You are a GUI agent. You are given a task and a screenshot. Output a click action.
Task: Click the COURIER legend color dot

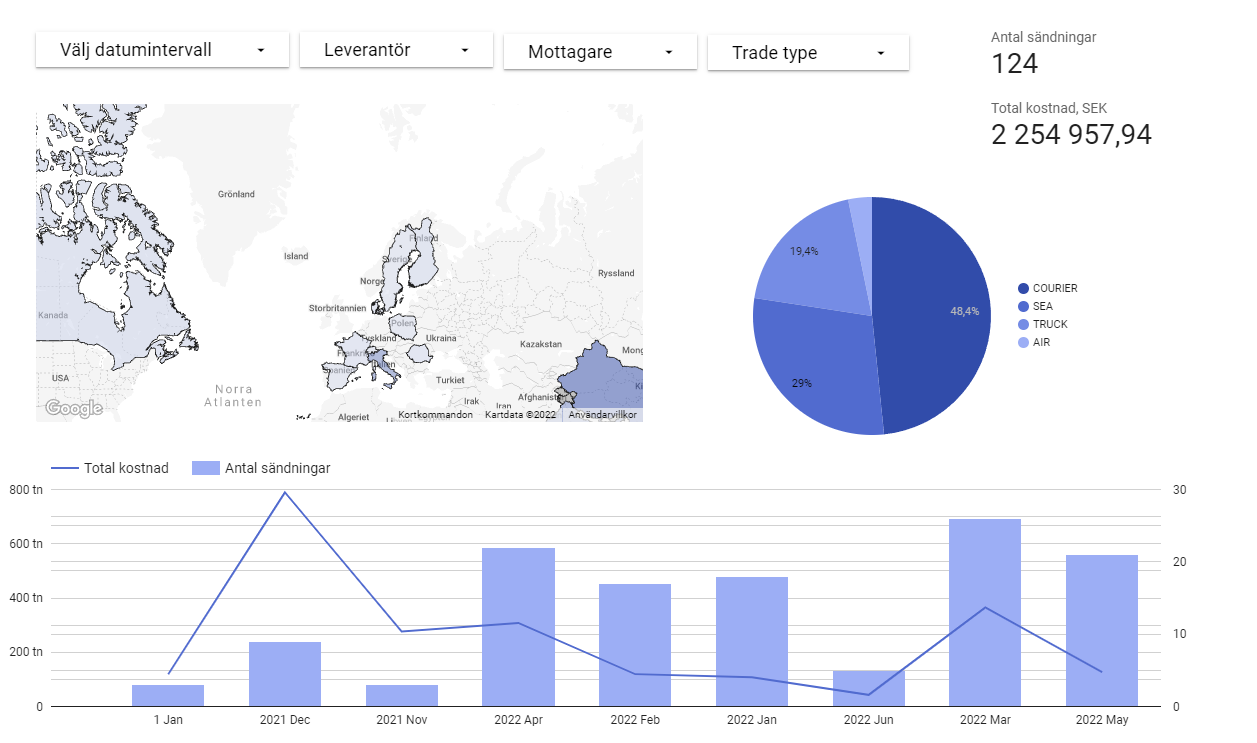click(1023, 289)
